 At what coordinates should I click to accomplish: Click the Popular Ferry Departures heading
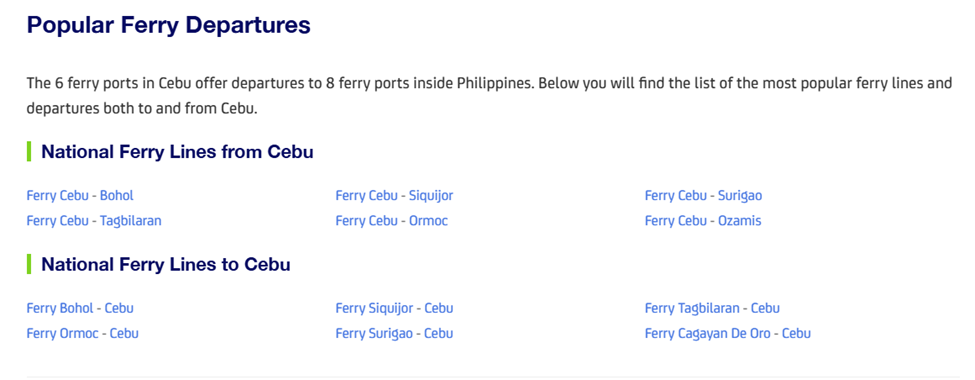169,26
